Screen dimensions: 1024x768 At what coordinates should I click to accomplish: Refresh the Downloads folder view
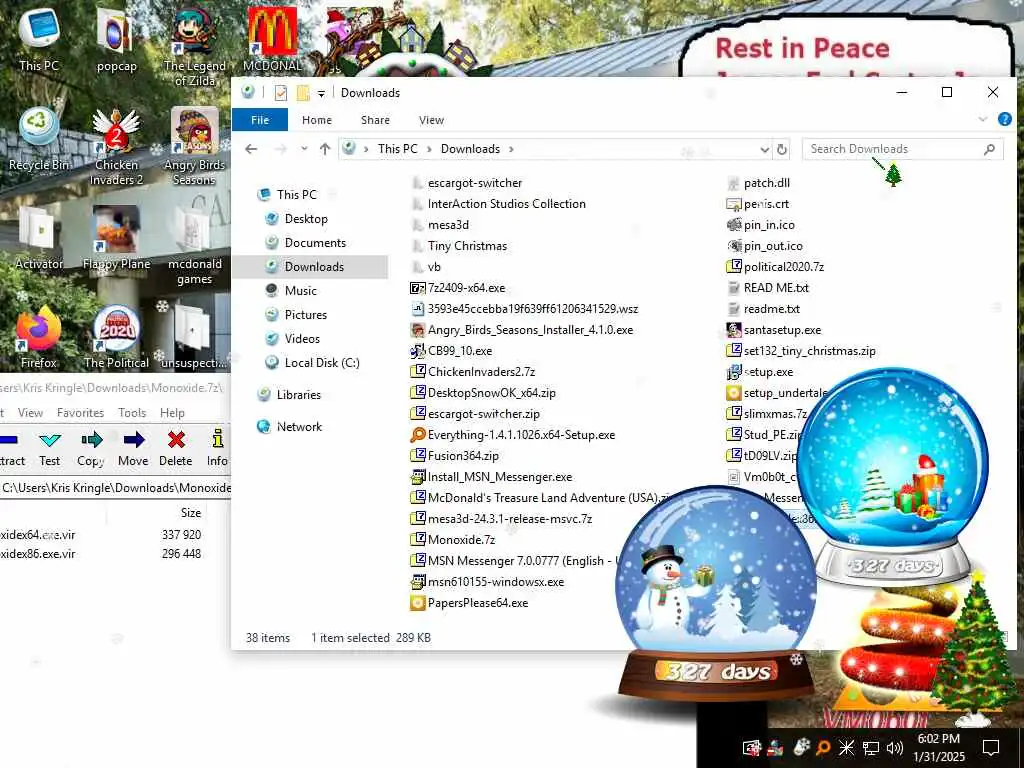[x=782, y=149]
